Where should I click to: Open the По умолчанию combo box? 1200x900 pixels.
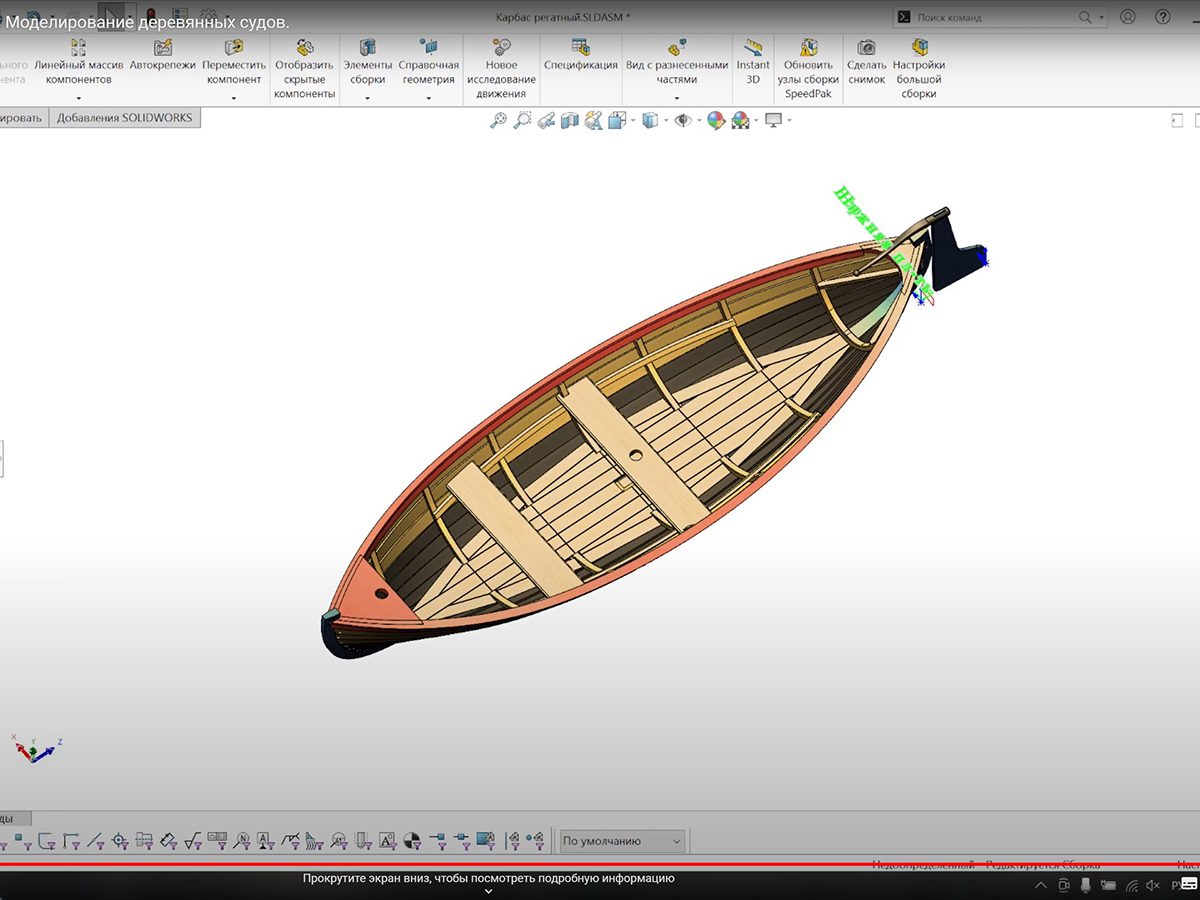click(622, 841)
